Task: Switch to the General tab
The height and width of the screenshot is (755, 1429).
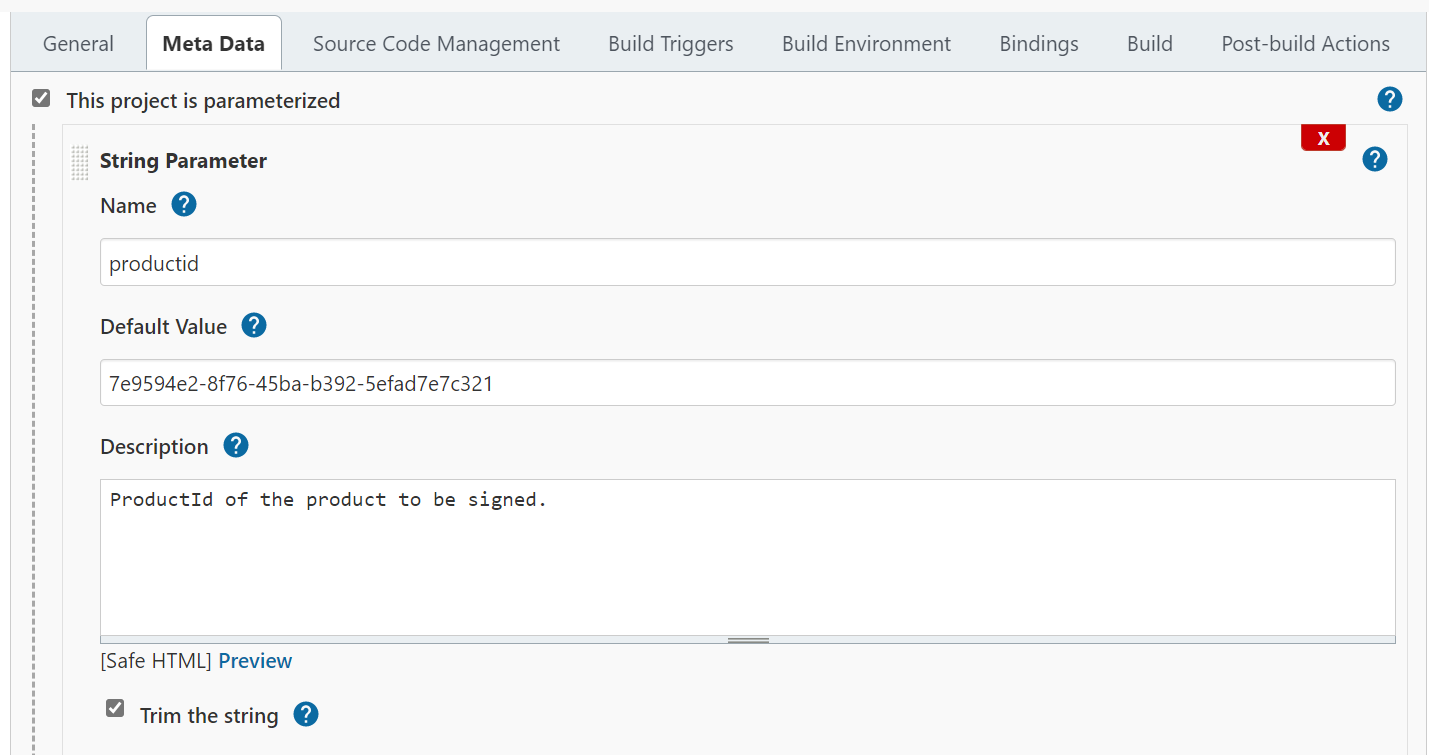Action: point(78,44)
